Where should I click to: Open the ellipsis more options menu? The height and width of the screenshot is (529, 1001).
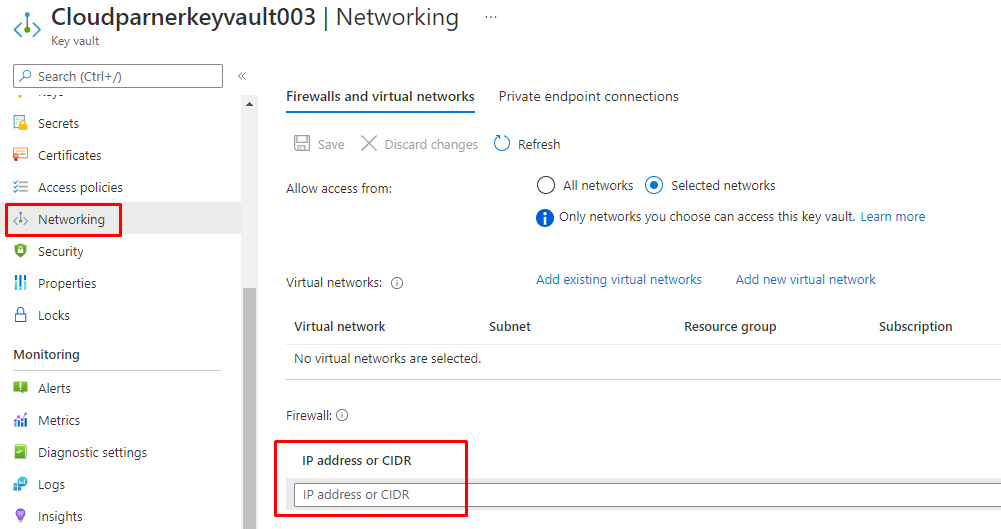click(x=490, y=18)
